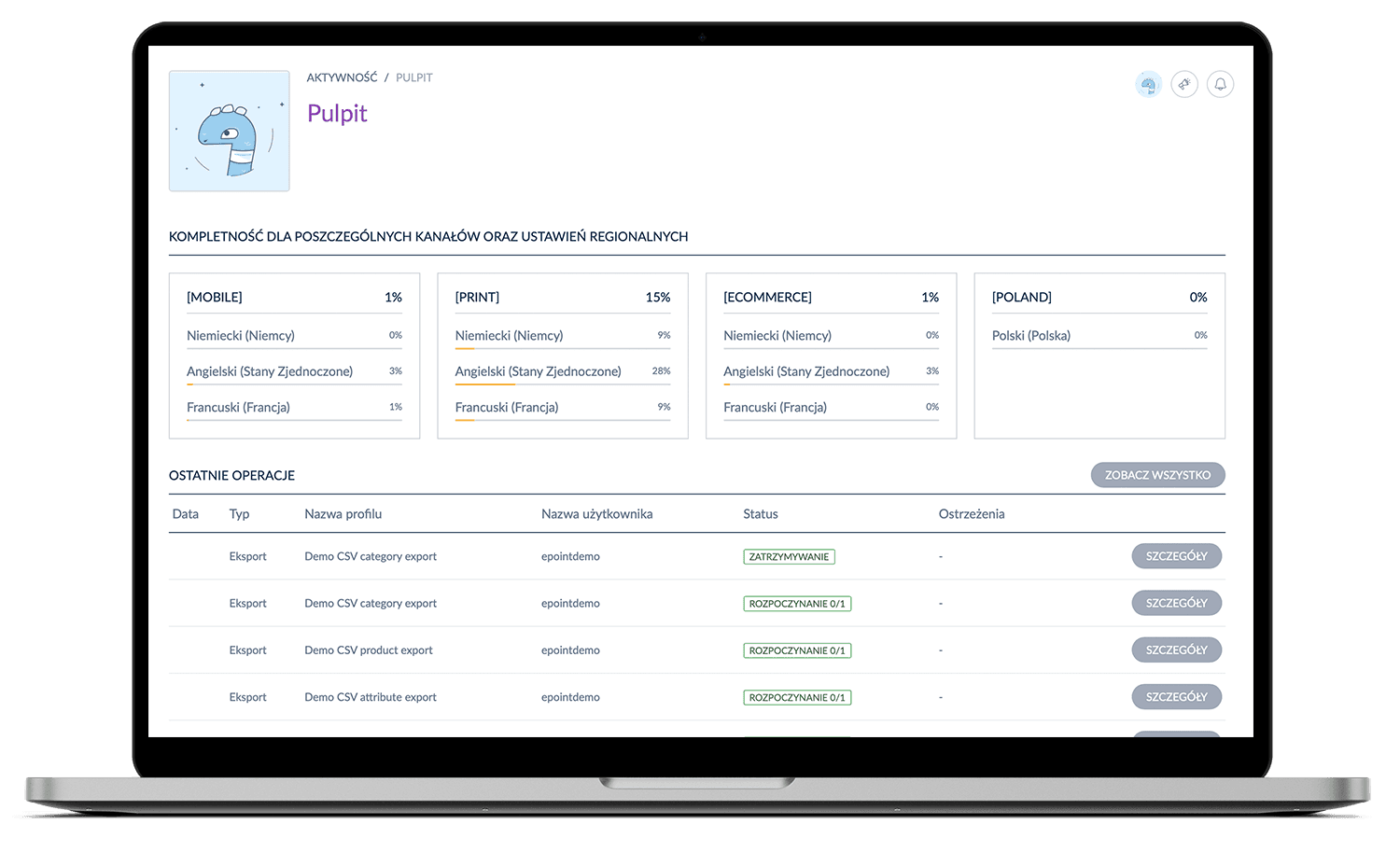Click Francuski (Francja) in the Ecommerce card

click(x=775, y=408)
